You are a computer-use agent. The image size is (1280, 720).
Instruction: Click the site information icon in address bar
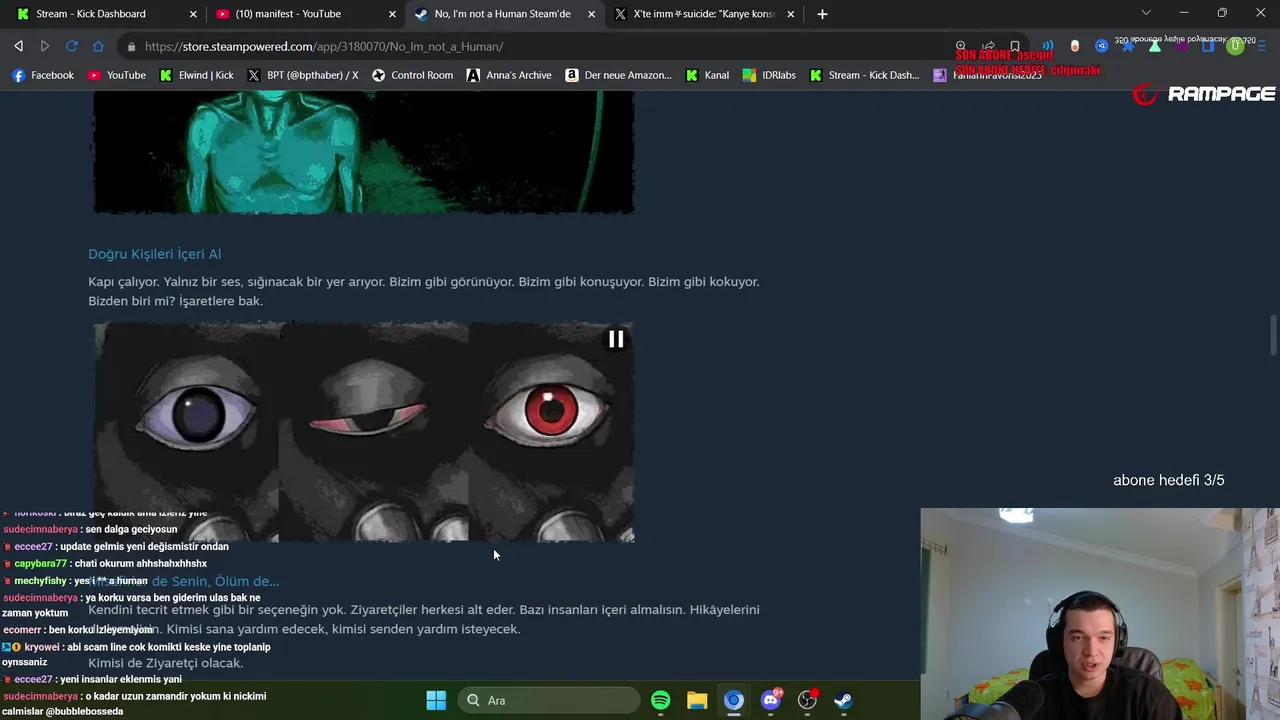[x=131, y=46]
